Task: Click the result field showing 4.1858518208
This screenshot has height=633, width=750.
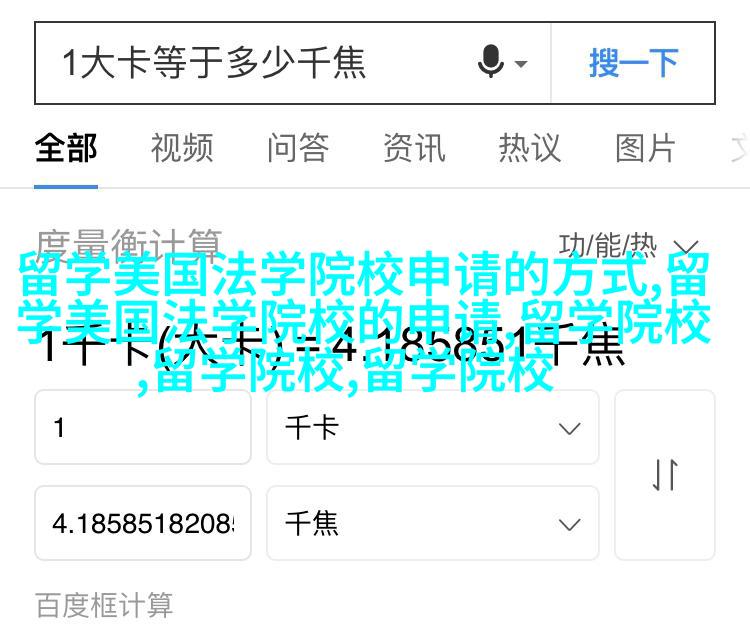Action: (x=143, y=523)
